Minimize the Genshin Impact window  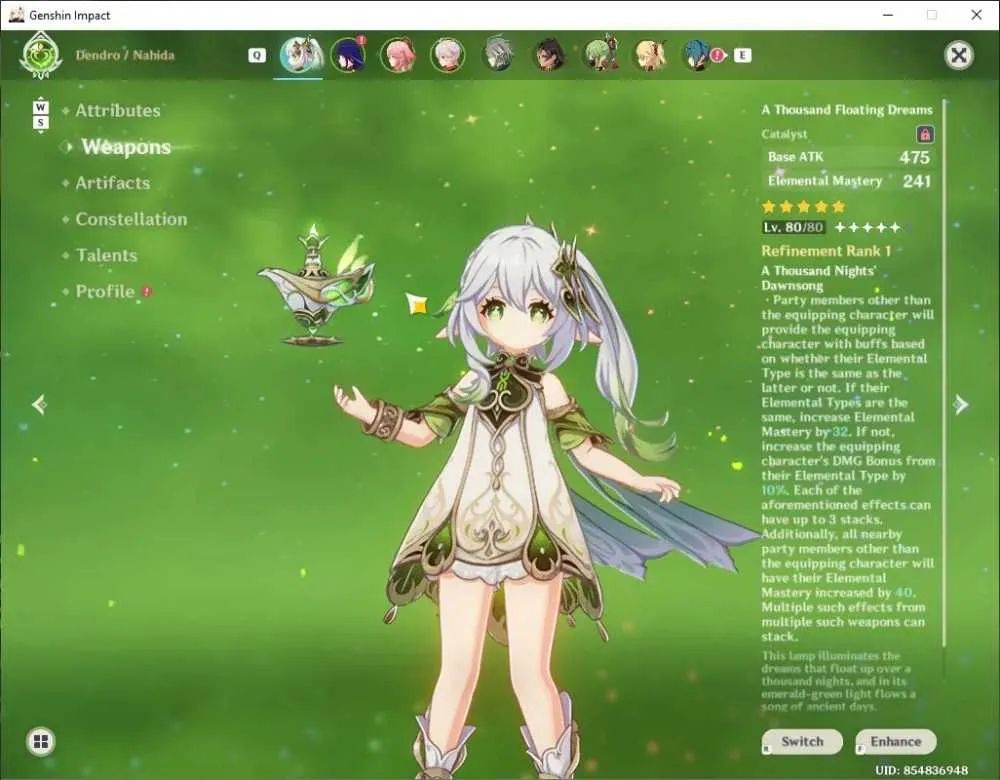(x=888, y=15)
